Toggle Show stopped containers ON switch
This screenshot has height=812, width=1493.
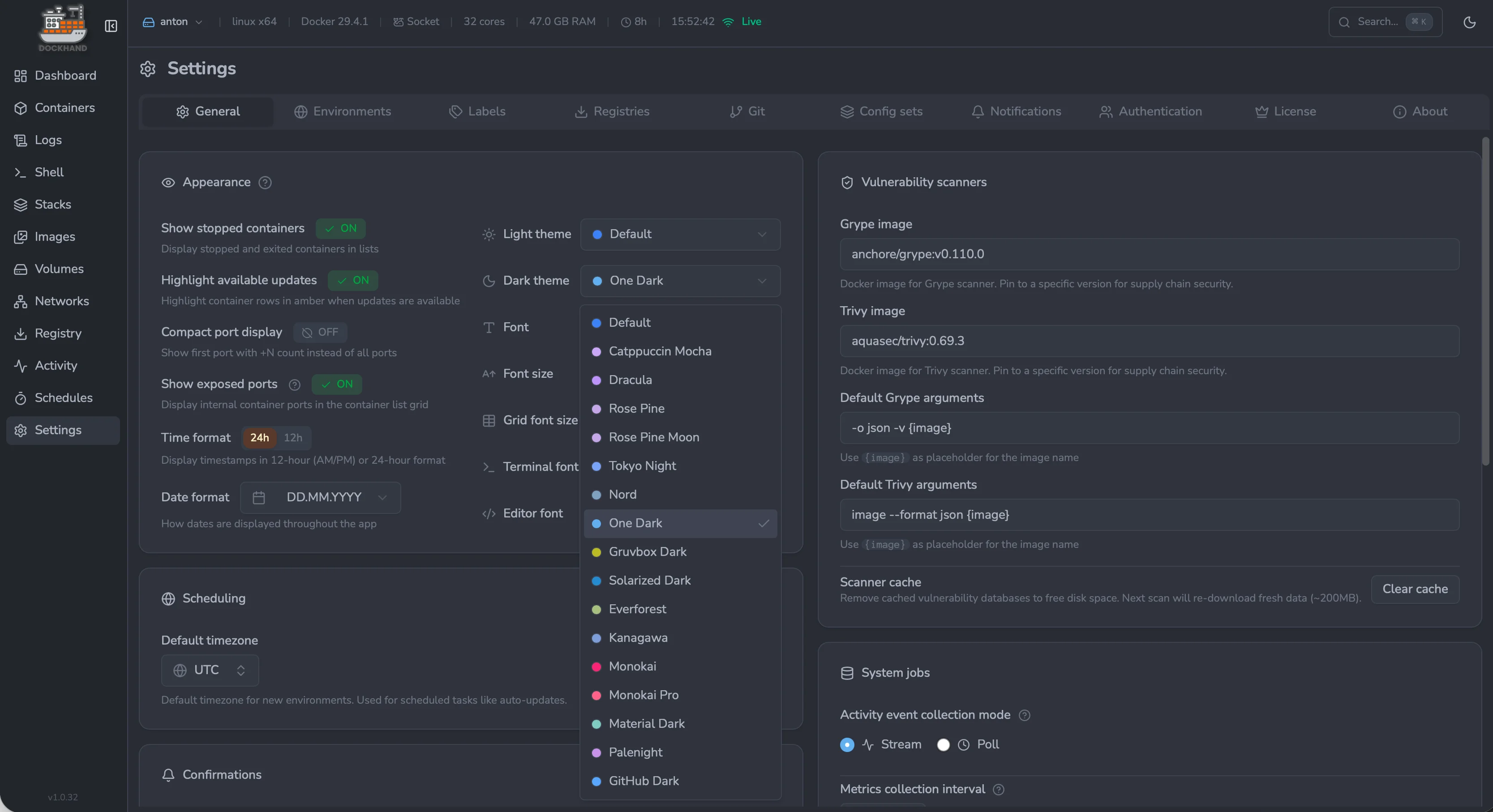[341, 228]
